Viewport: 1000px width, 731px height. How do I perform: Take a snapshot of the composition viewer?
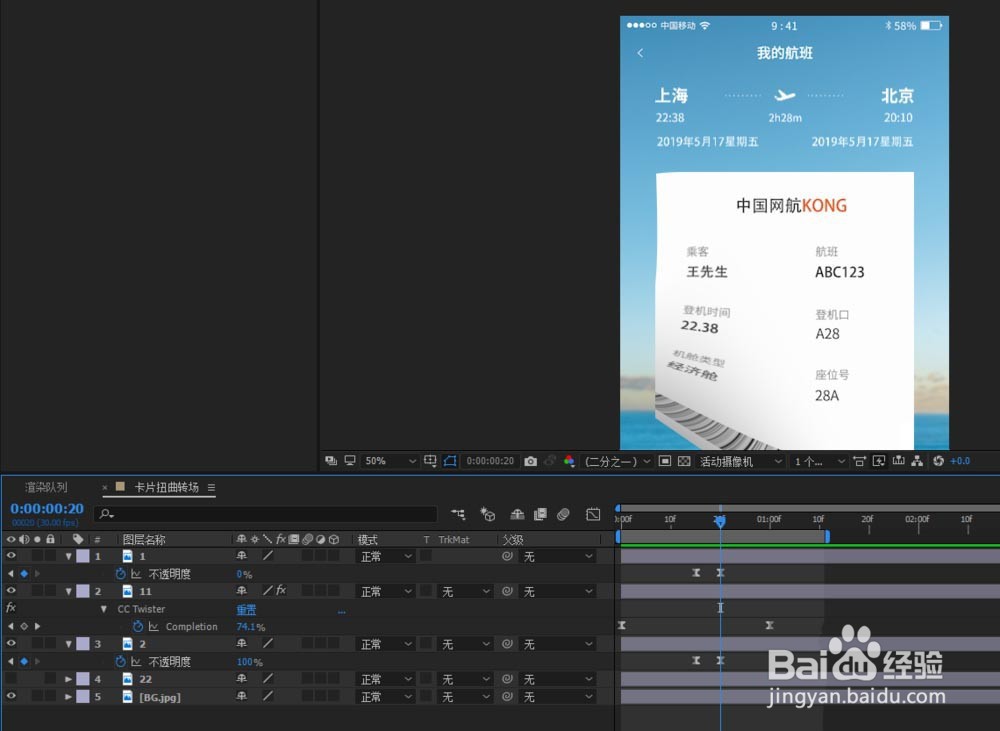[x=531, y=461]
